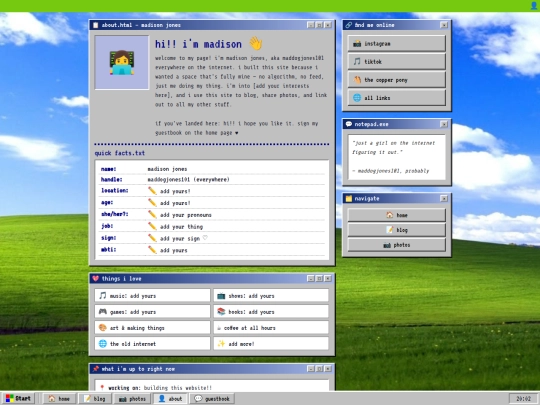Click the heart icon in things i love title
This screenshot has height=405, width=540.
[x=96, y=278]
